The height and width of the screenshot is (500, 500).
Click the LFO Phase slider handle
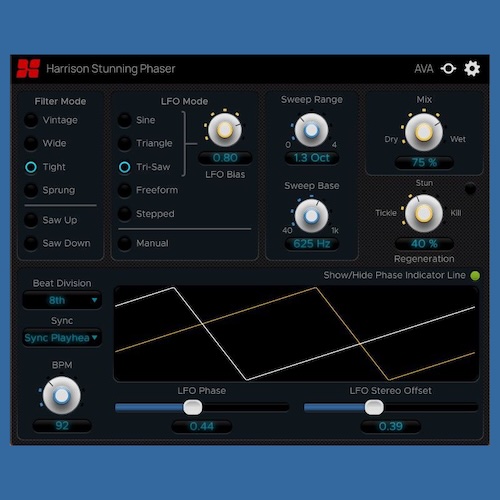(193, 407)
